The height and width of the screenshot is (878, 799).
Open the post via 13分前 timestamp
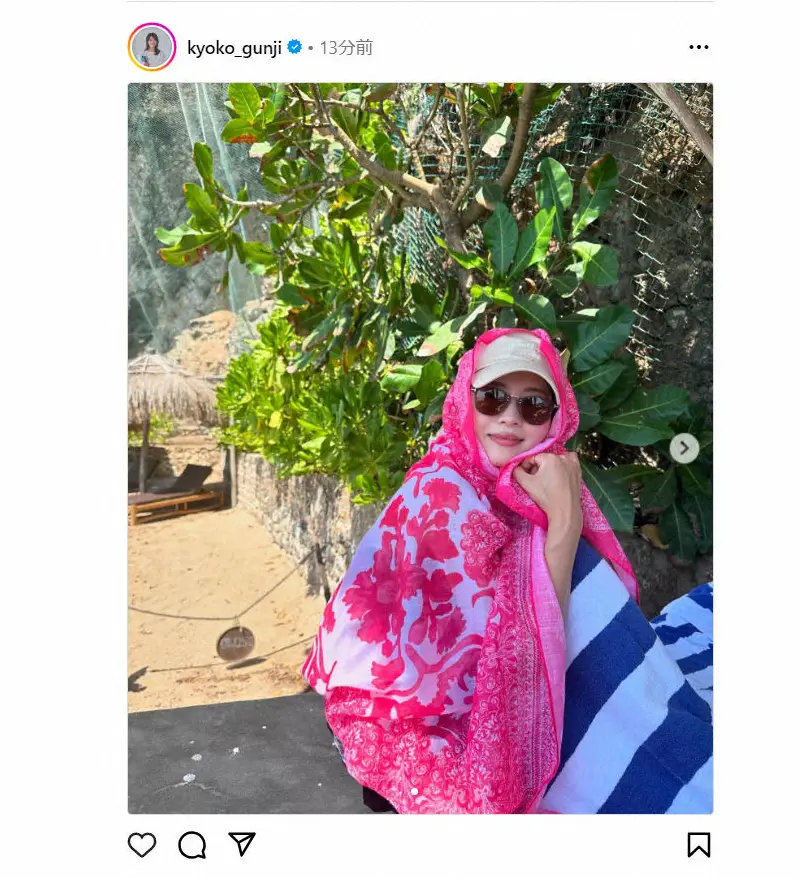point(346,48)
